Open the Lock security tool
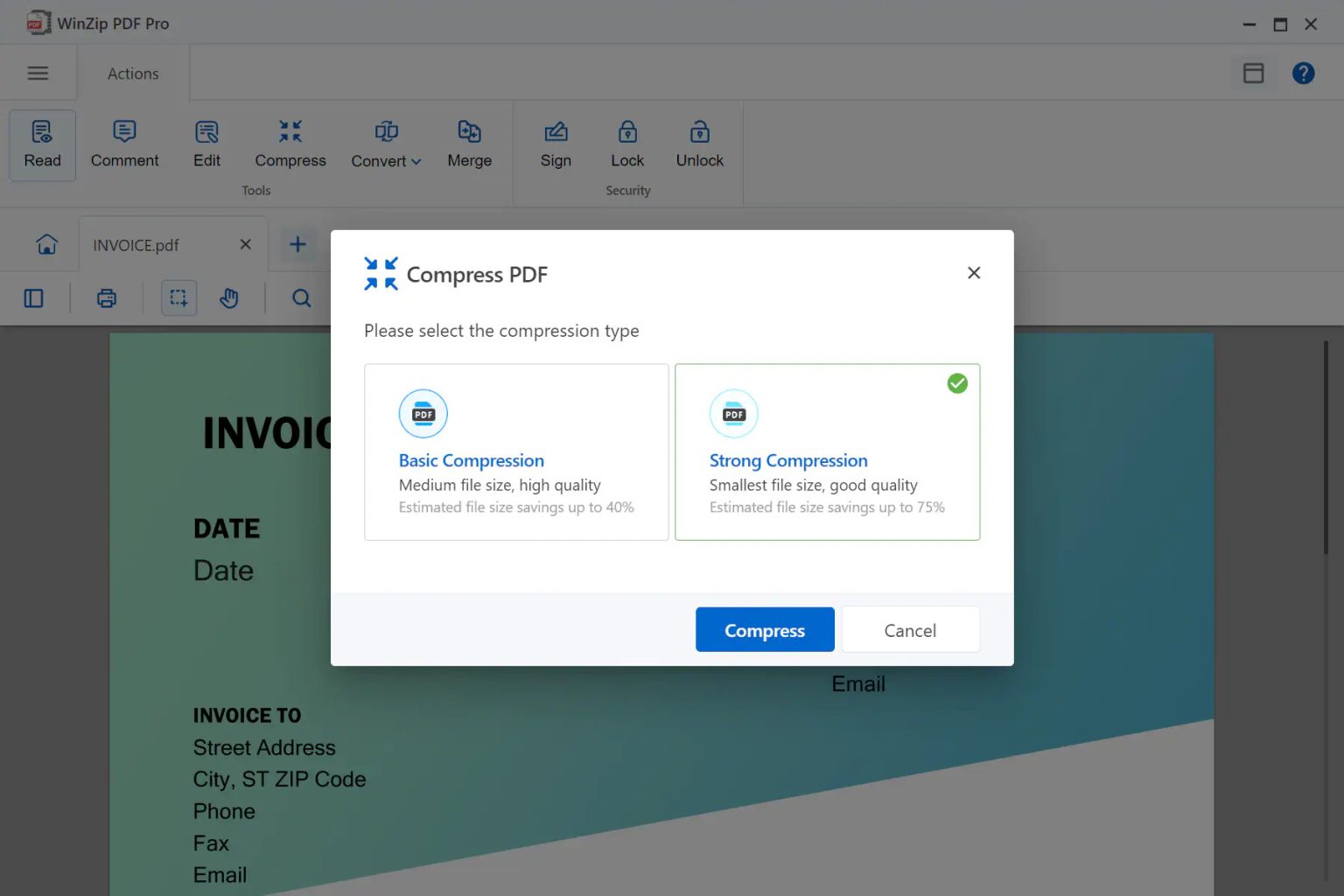 click(x=626, y=144)
